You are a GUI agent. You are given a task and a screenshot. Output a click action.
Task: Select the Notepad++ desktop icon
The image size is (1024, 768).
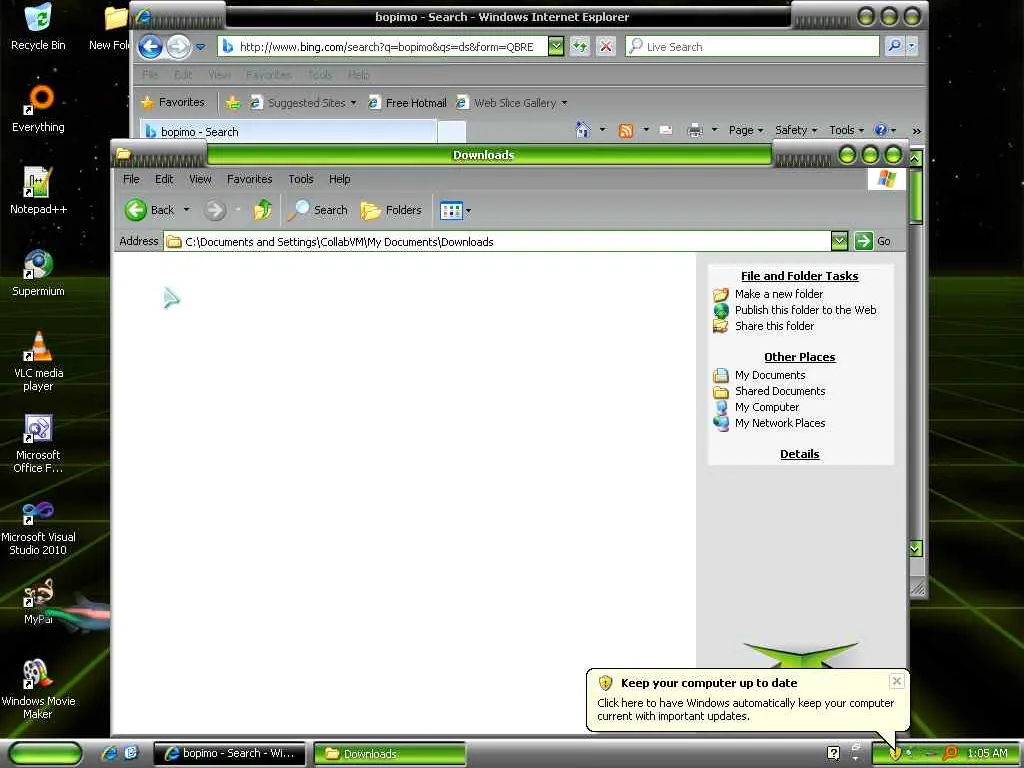[38, 191]
